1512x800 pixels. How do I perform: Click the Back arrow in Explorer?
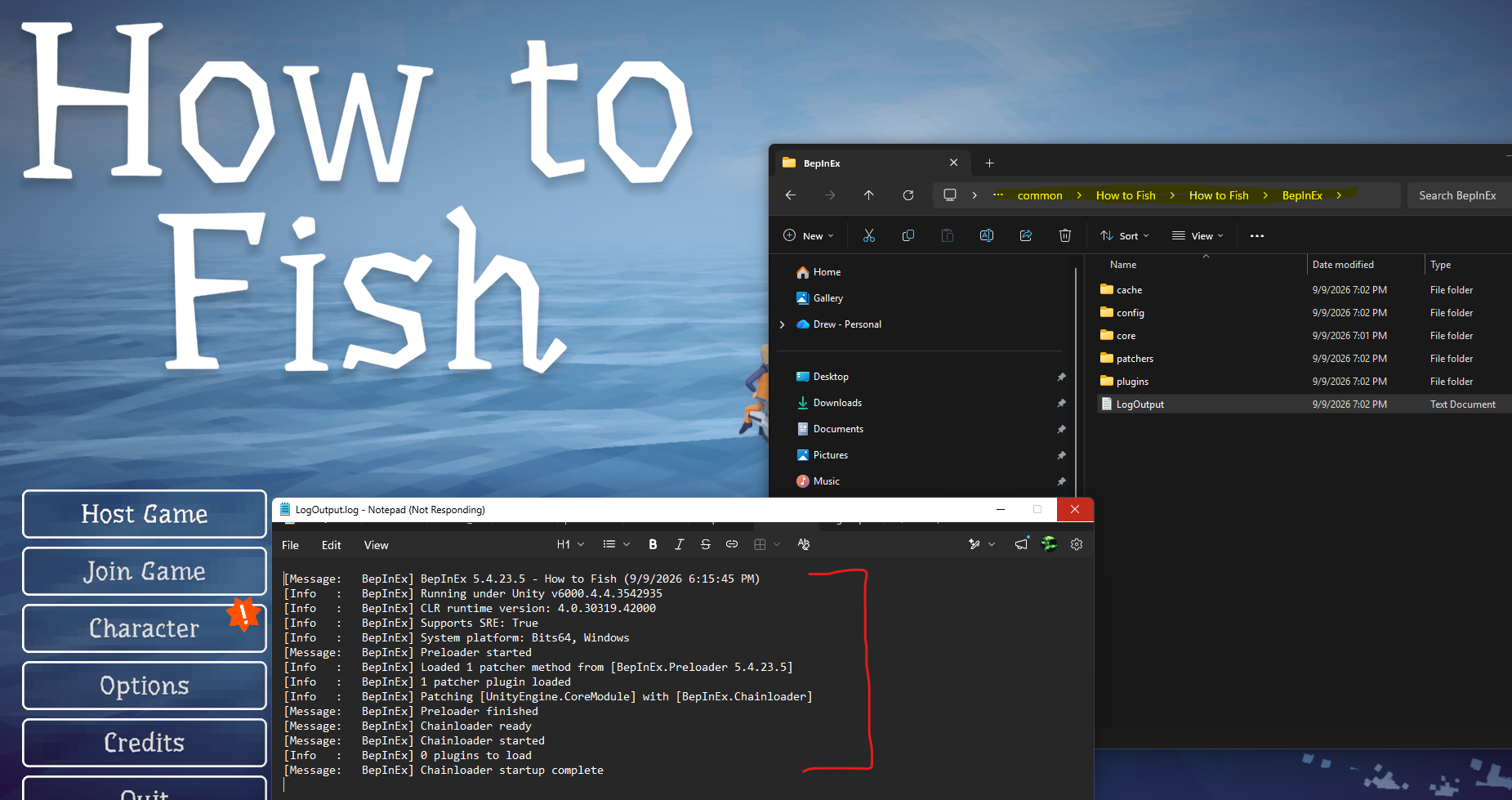click(791, 194)
